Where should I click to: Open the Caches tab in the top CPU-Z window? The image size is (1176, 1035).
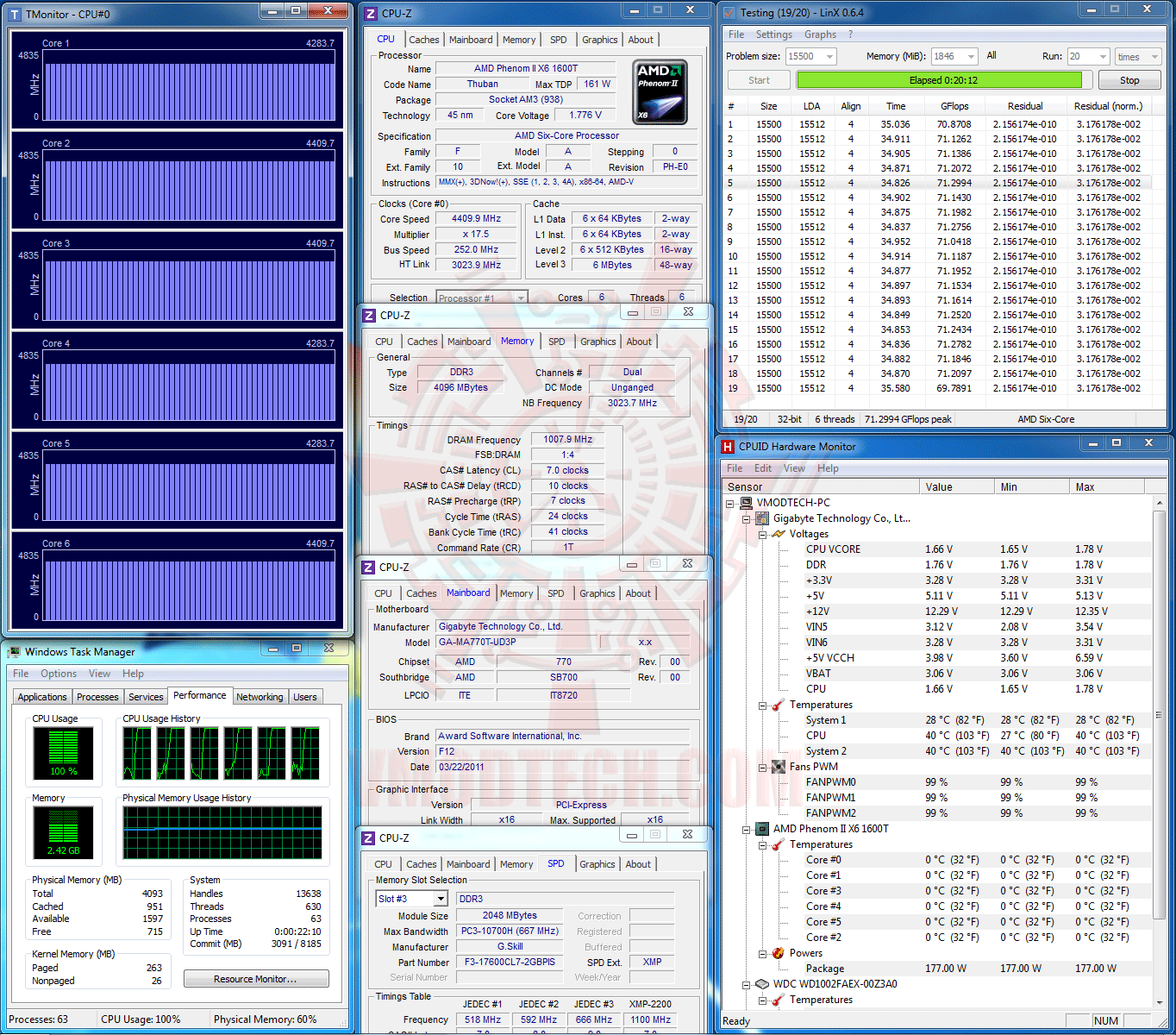click(x=424, y=40)
